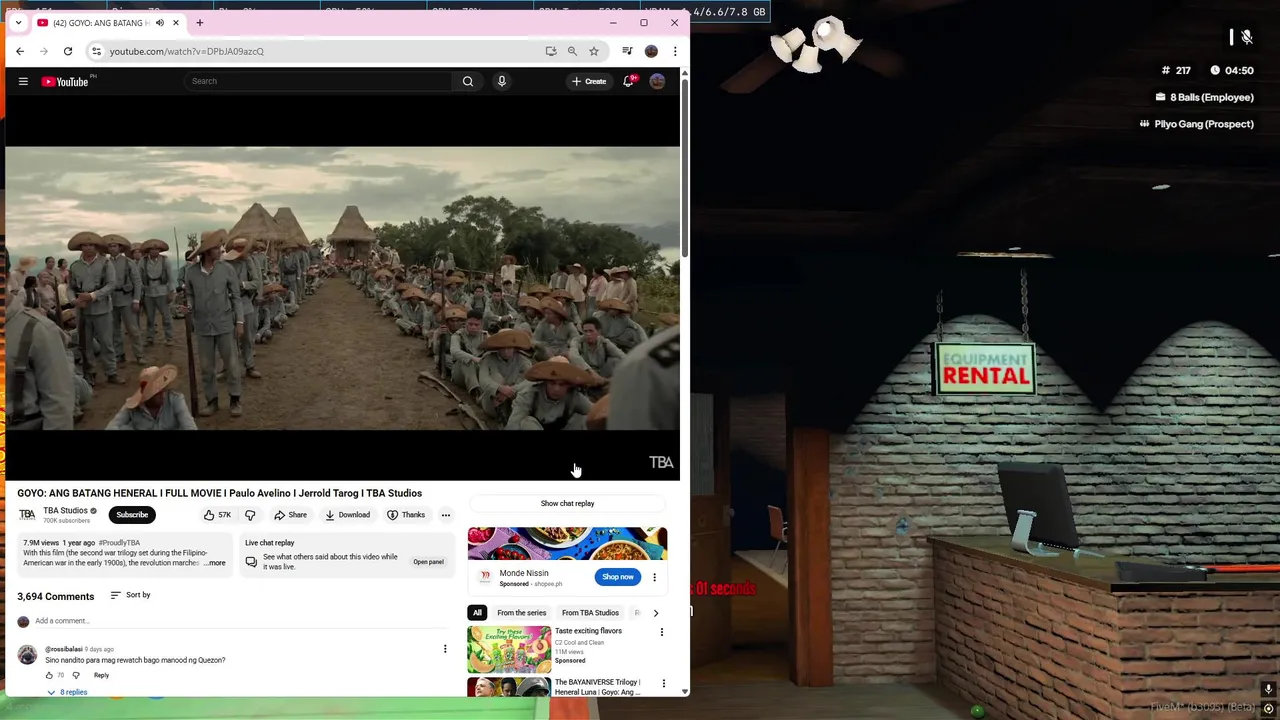Screen dimensions: 1280x720
Task: Open Taste exciting flavors thumbnail
Action: (x=509, y=649)
